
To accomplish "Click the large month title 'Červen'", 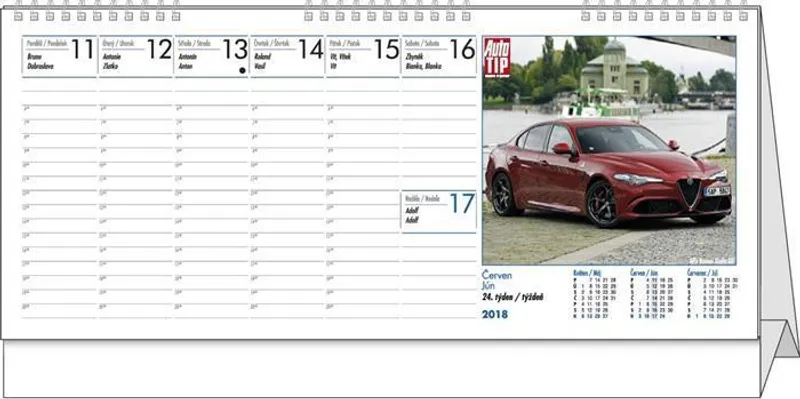I will point(497,276).
